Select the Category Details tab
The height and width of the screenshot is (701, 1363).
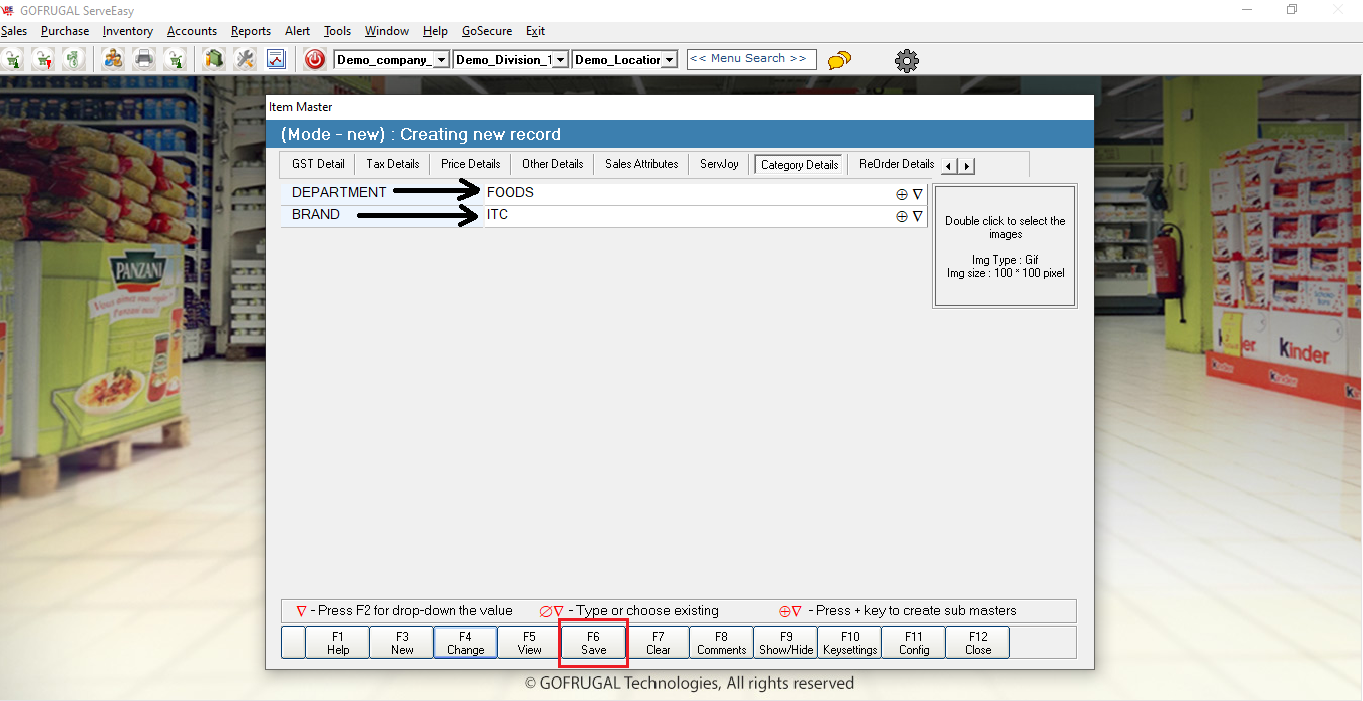pos(800,165)
